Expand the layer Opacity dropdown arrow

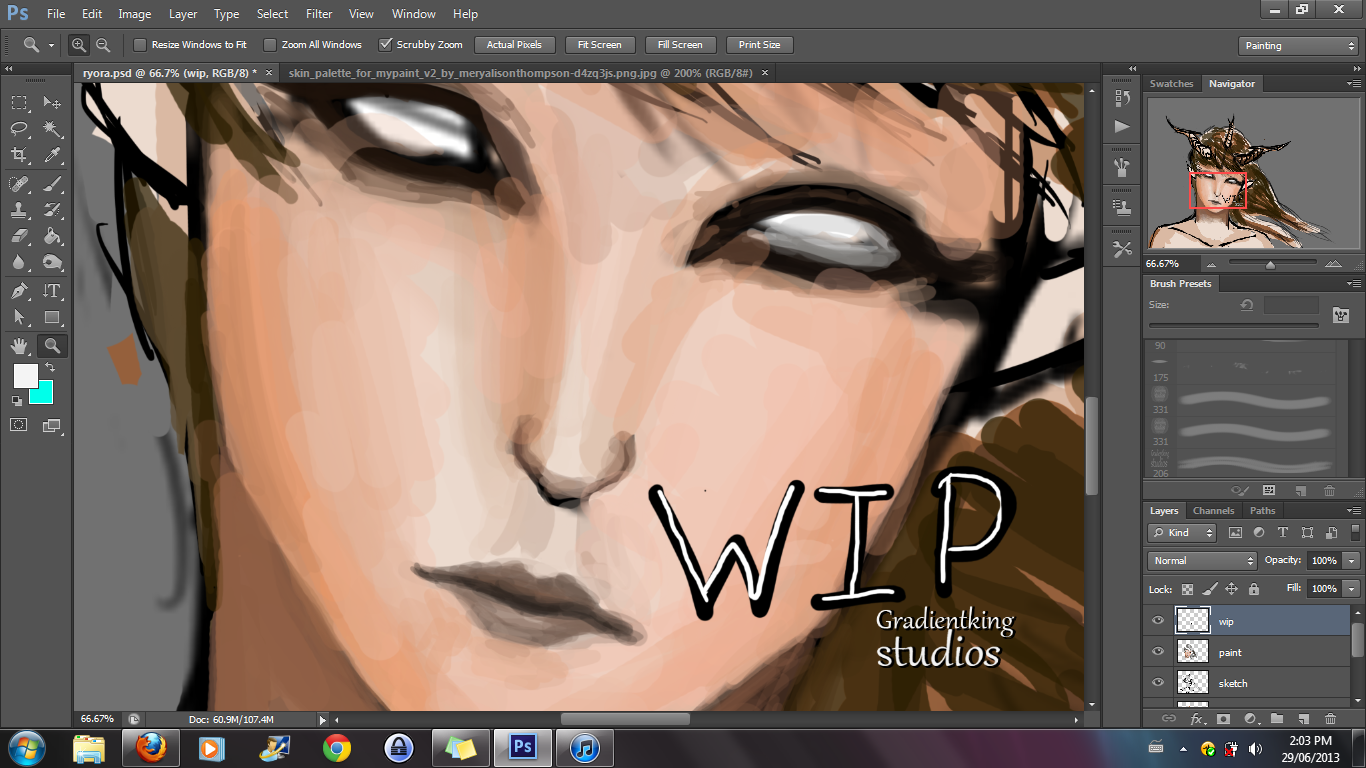pyautogui.click(x=1351, y=561)
